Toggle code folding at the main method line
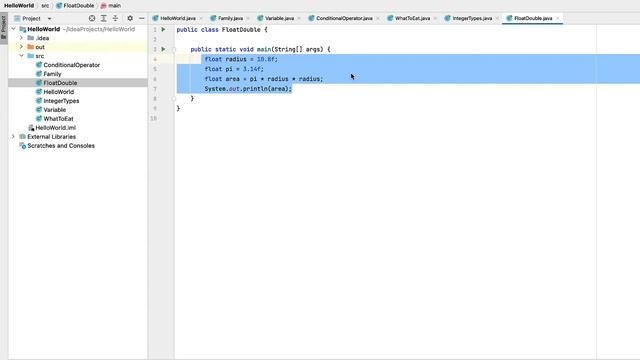 coord(173,49)
